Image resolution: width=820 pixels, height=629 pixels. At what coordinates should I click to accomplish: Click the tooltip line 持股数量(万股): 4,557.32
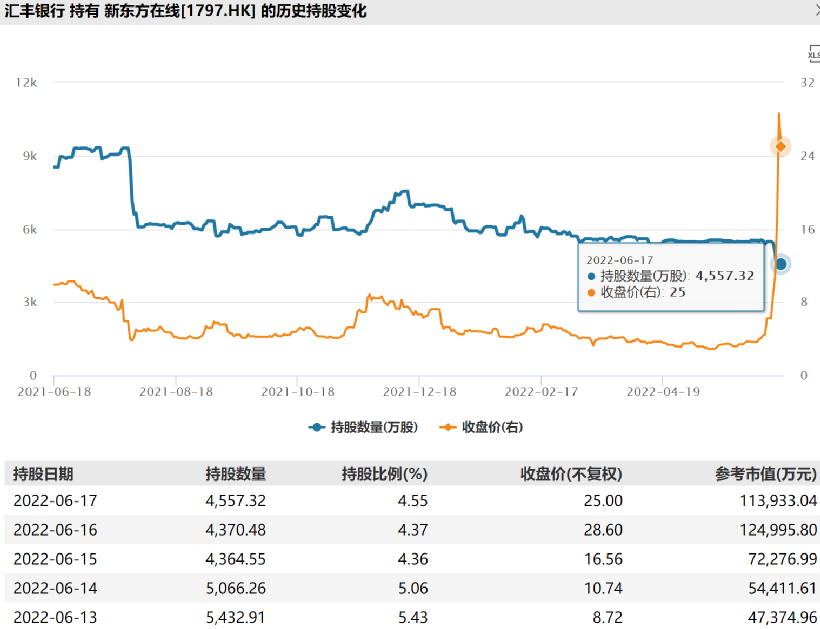(671, 276)
